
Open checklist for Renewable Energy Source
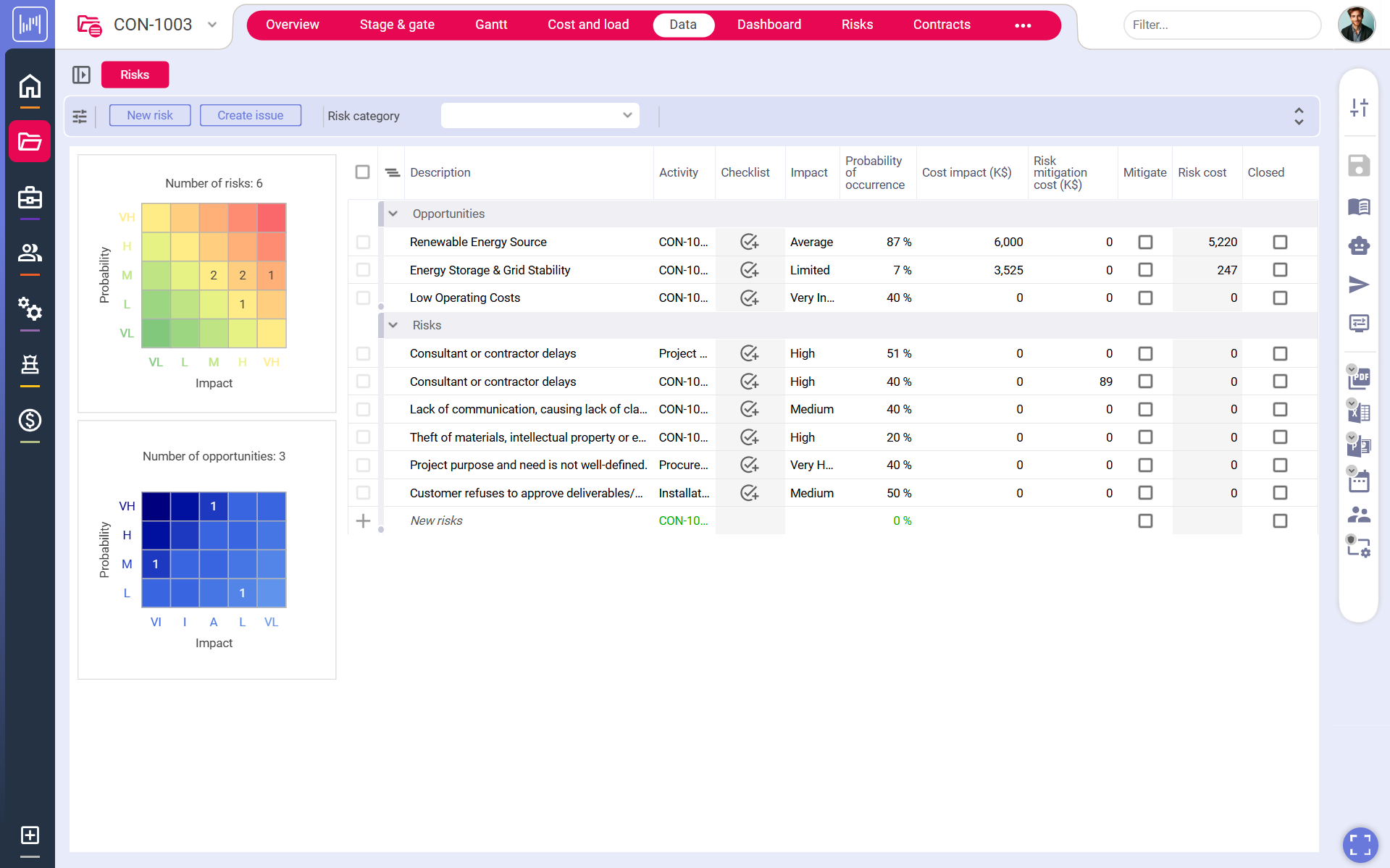tap(749, 242)
